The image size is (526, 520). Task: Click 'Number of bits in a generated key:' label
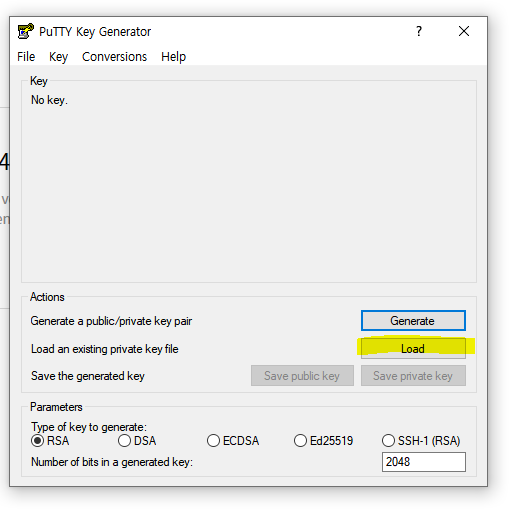[x=112, y=462]
